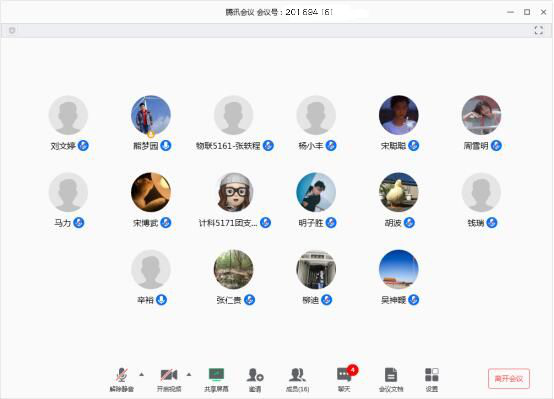Toggle fullscreen icon at top right
This screenshot has width=554, height=399.
pyautogui.click(x=538, y=30)
